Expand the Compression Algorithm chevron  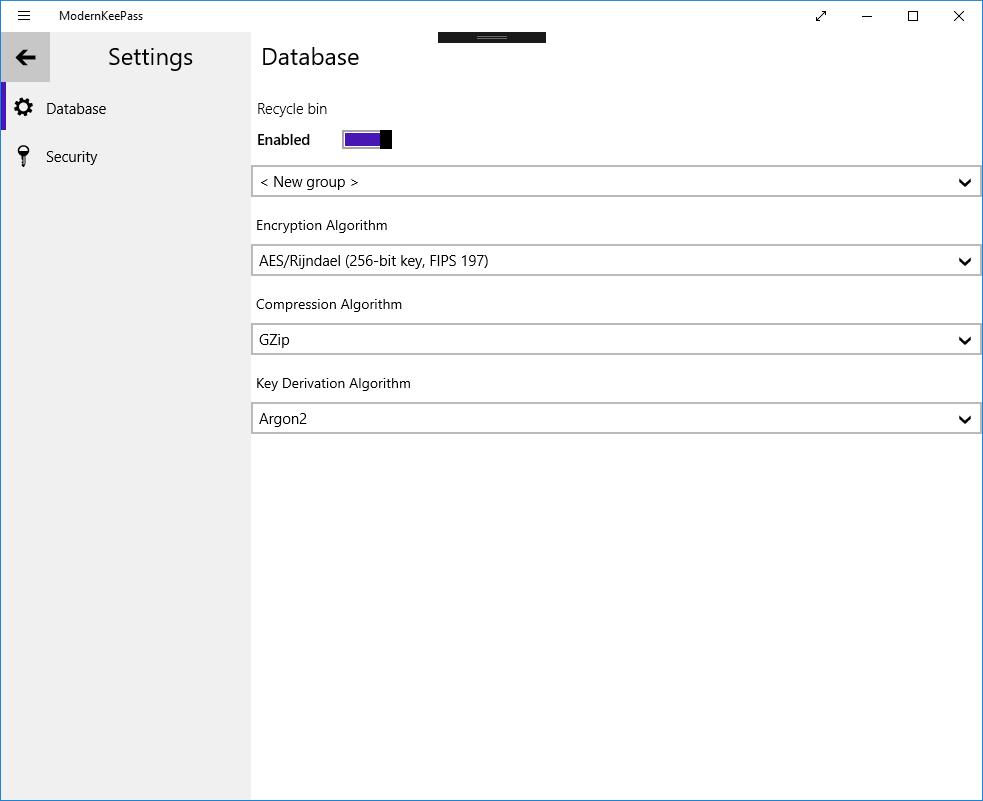(964, 341)
